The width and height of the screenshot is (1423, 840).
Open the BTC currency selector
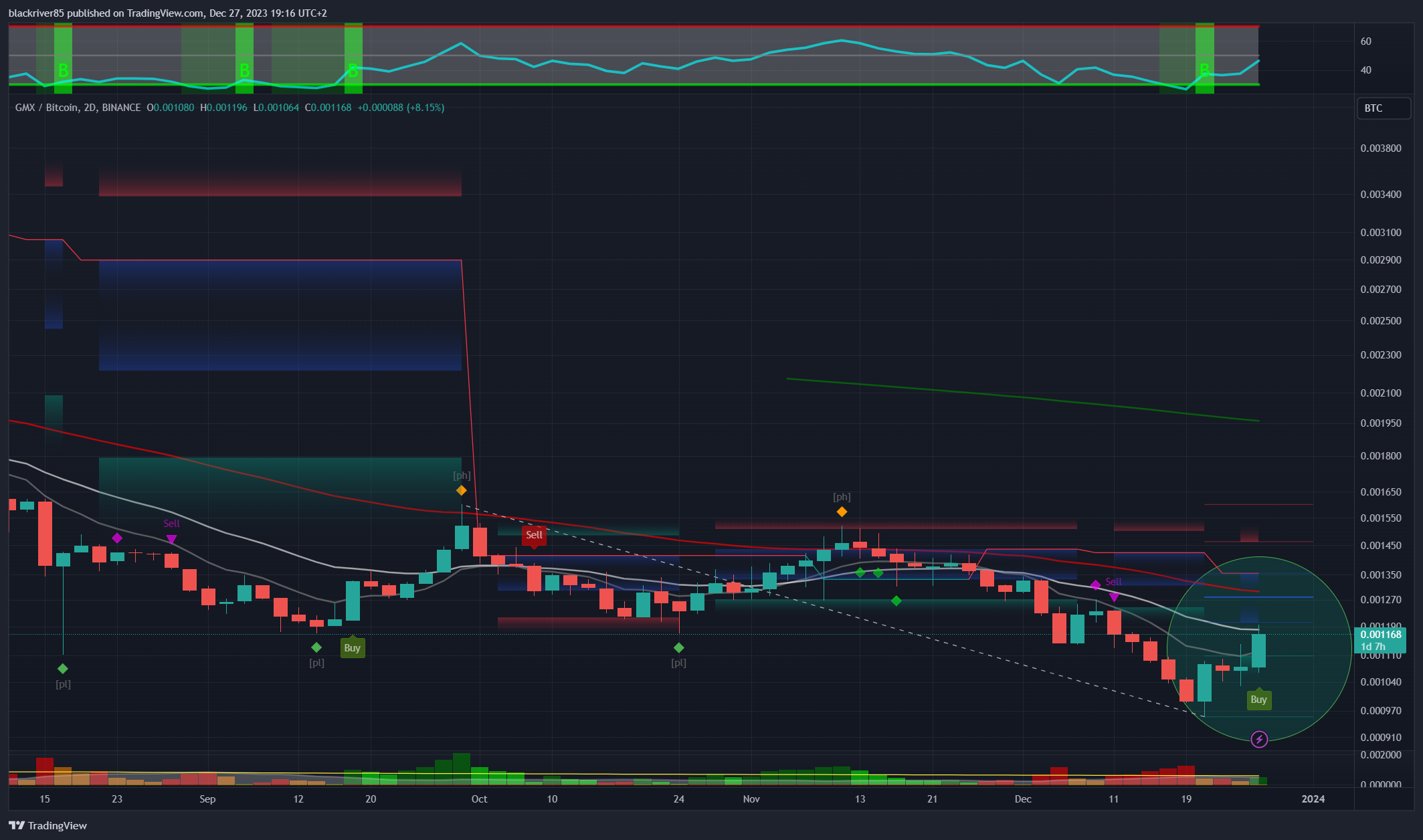[x=1384, y=108]
